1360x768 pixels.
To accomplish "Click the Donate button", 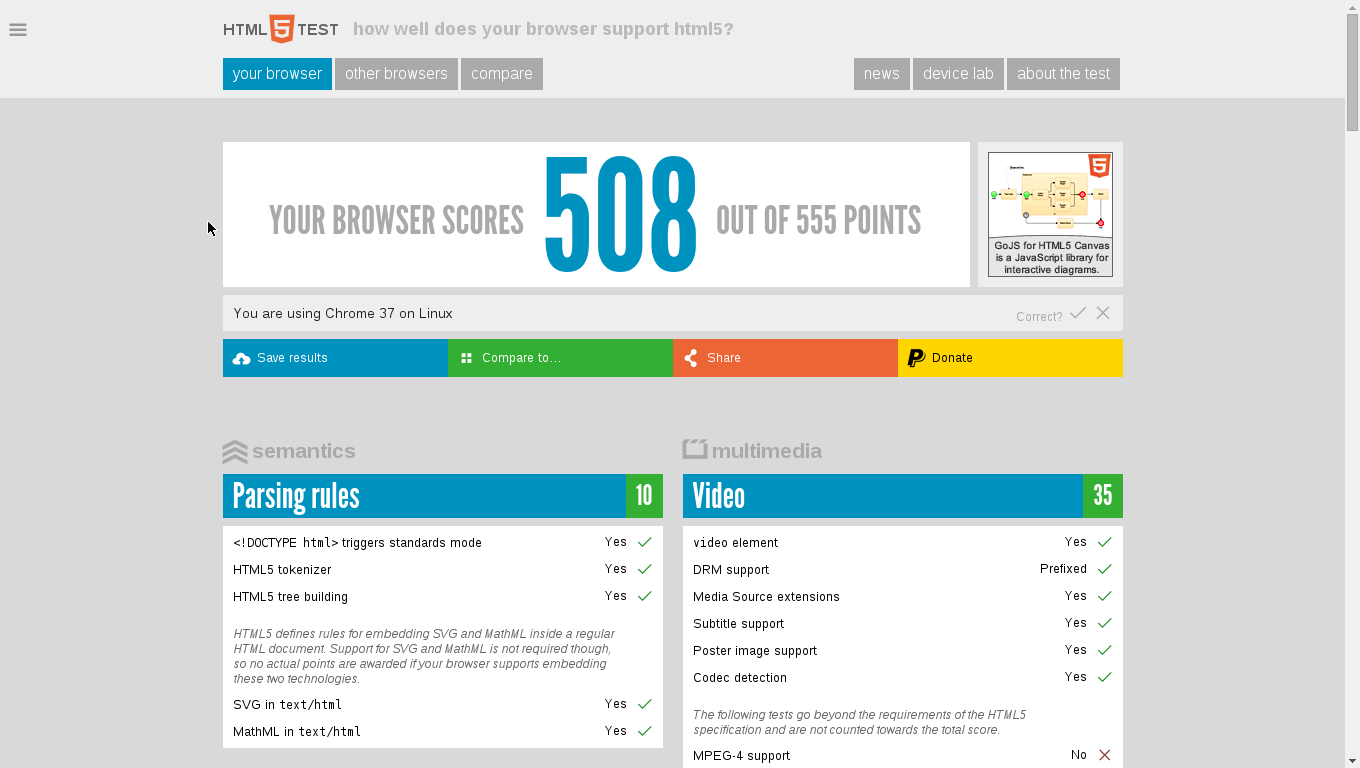I will pos(1010,358).
